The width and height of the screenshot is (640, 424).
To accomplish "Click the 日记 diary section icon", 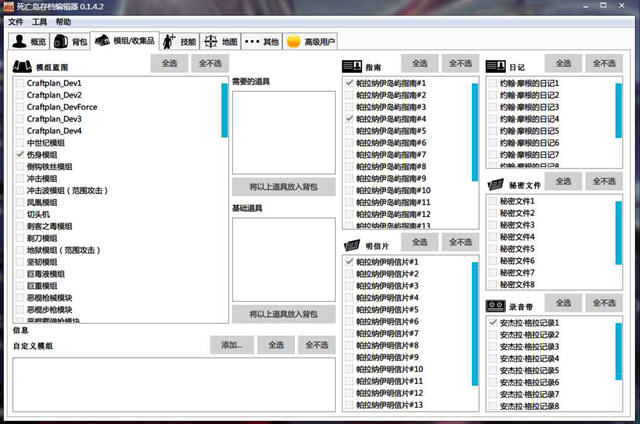I will 496,66.
